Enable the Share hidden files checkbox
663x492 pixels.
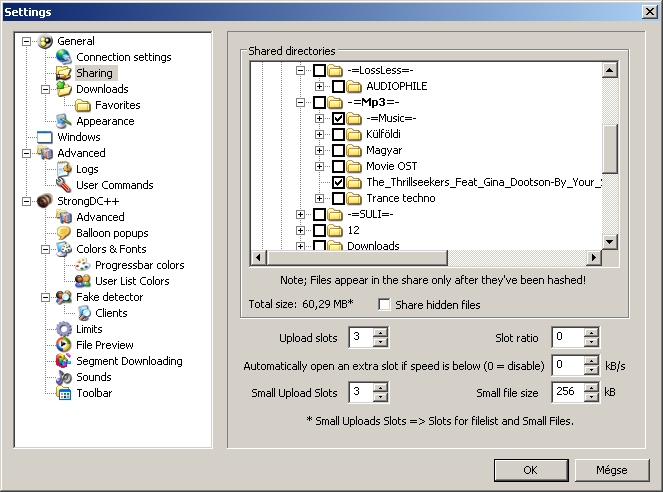pos(386,305)
